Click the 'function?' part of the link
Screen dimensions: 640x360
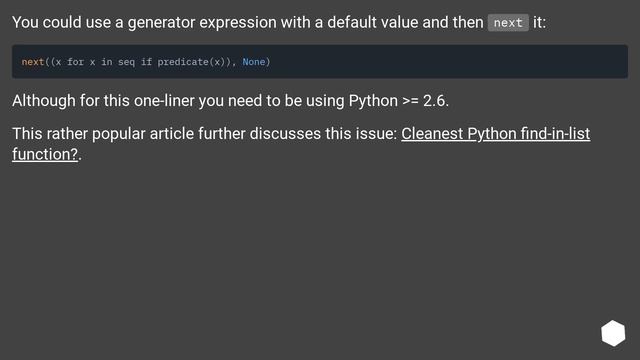pyautogui.click(x=45, y=154)
